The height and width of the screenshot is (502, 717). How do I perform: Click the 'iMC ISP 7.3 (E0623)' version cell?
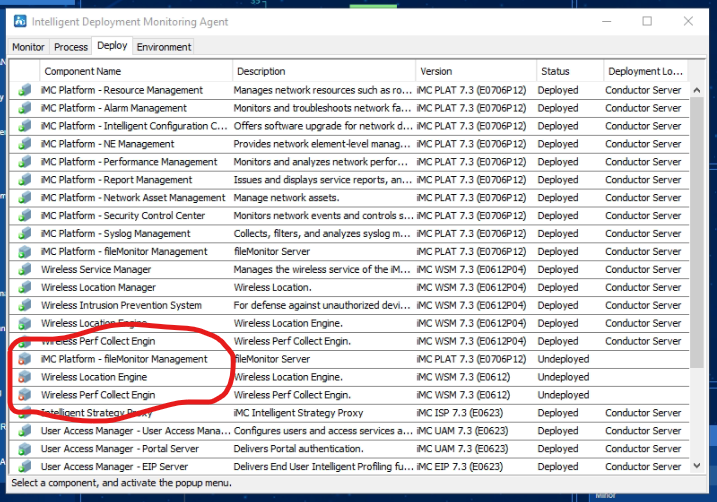click(460, 413)
